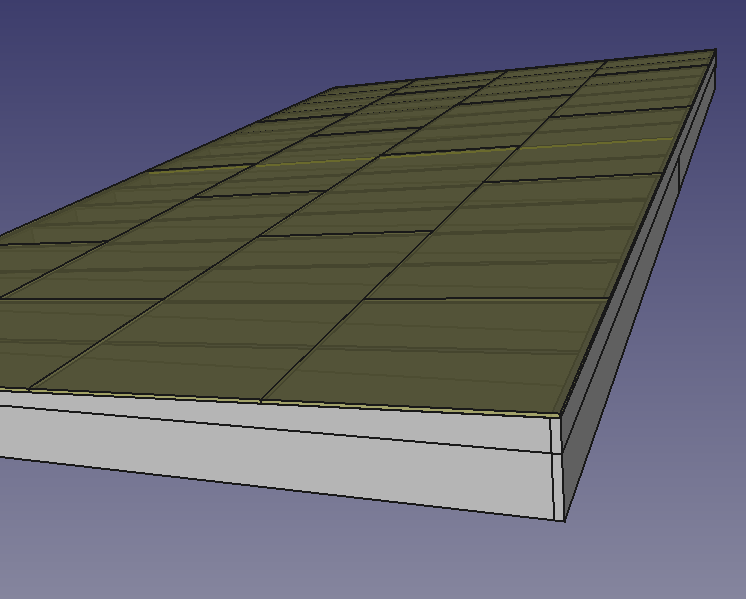Select the farthest back-right tile on the top surface
This screenshot has height=599, width=746.
point(655,66)
